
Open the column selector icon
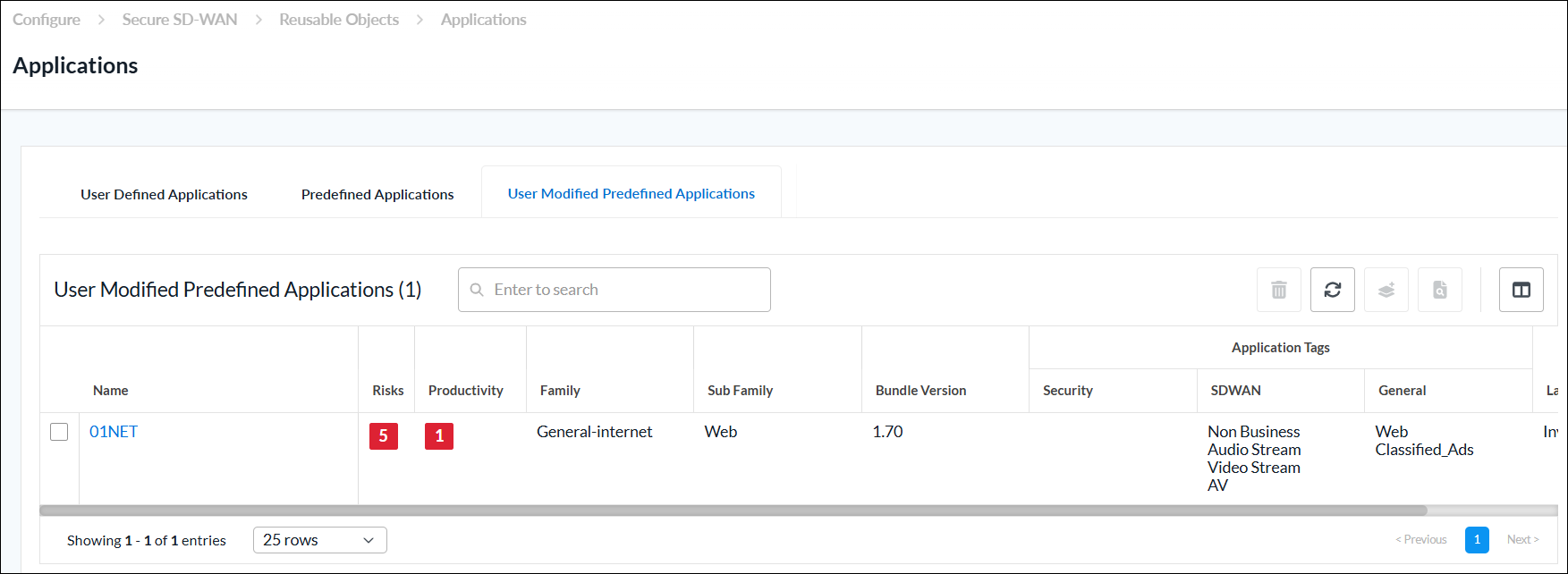coord(1521,290)
